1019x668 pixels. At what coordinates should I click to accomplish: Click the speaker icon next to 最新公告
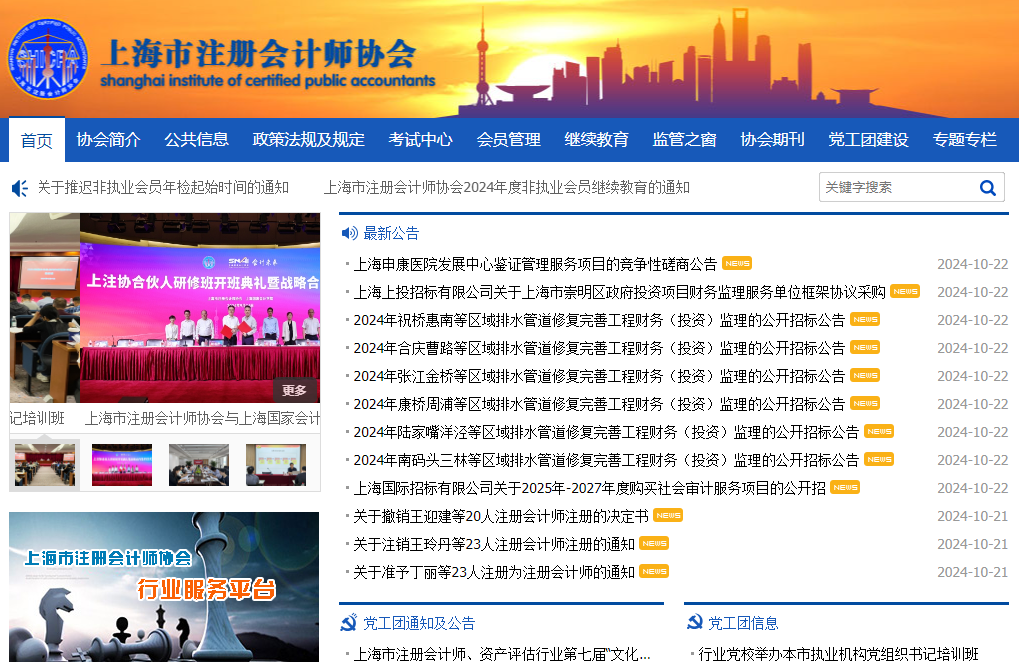pos(349,233)
